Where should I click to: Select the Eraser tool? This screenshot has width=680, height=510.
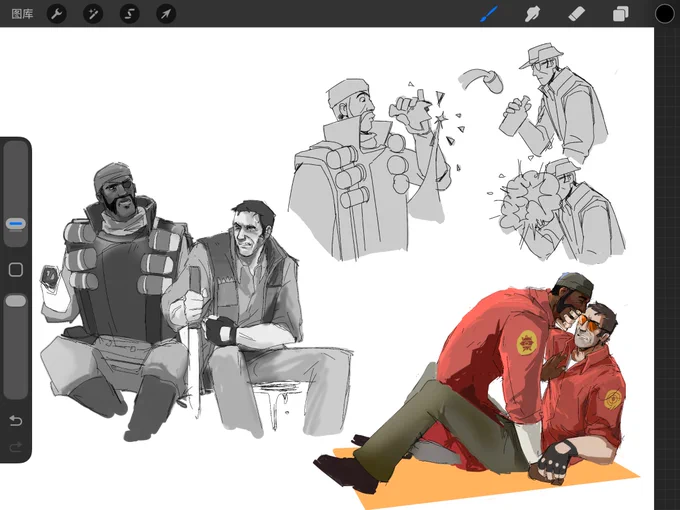pyautogui.click(x=576, y=14)
